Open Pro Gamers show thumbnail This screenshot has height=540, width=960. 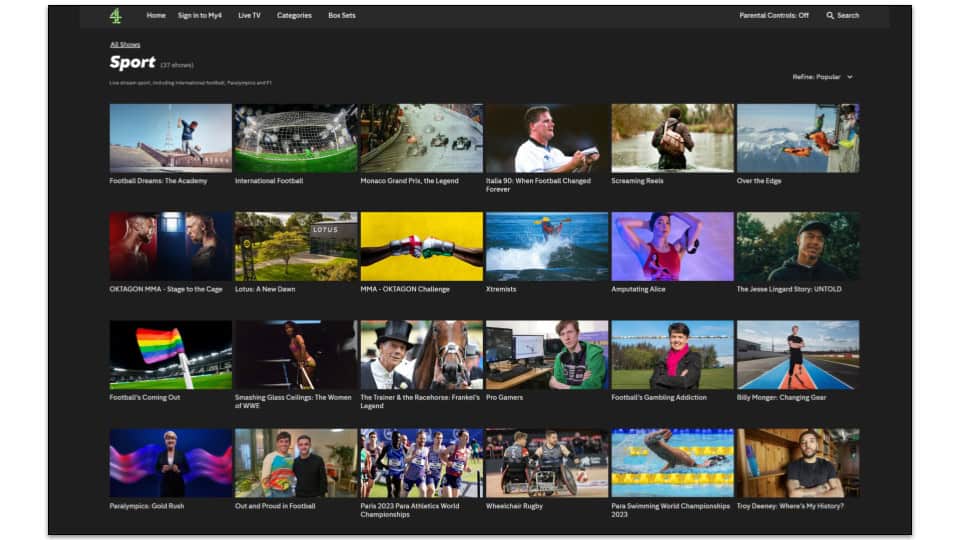point(547,354)
